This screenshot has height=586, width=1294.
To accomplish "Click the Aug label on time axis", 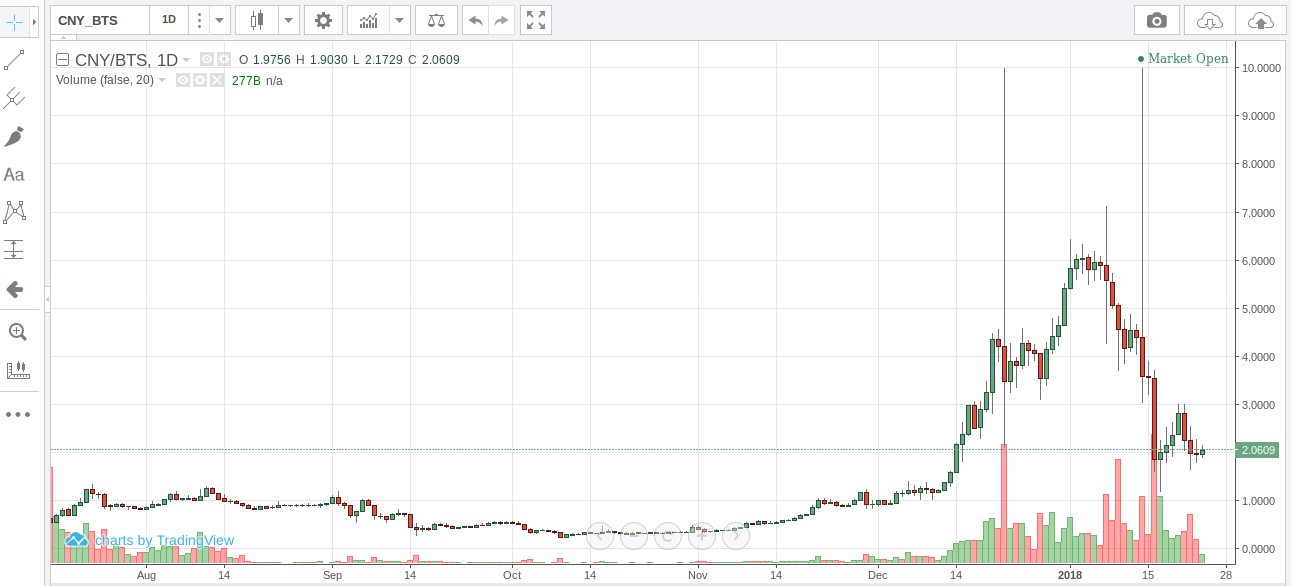I will point(147,575).
